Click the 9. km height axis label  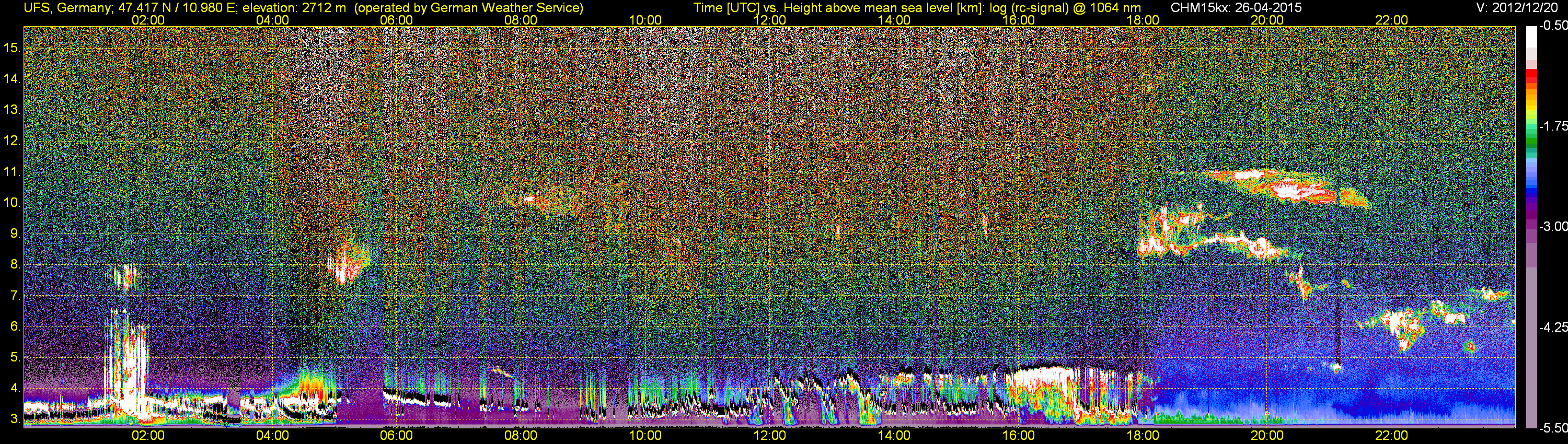[x=15, y=233]
